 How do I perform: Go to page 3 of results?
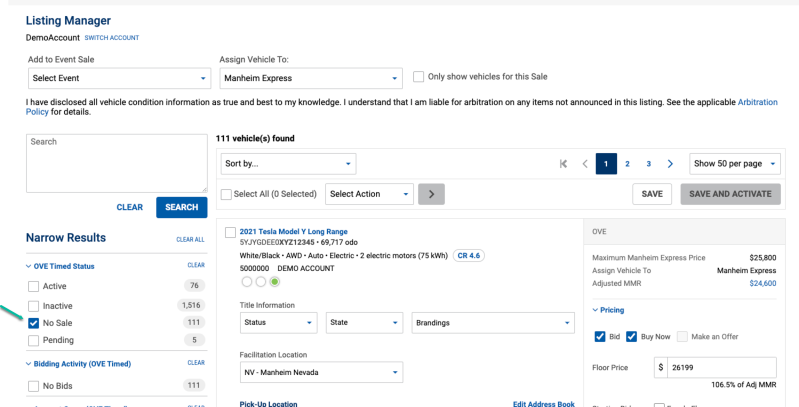click(x=648, y=163)
